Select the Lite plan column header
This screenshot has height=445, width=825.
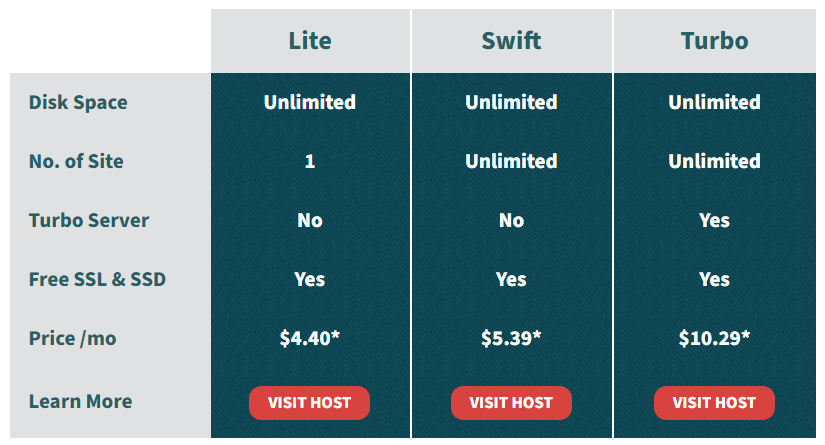tap(310, 41)
